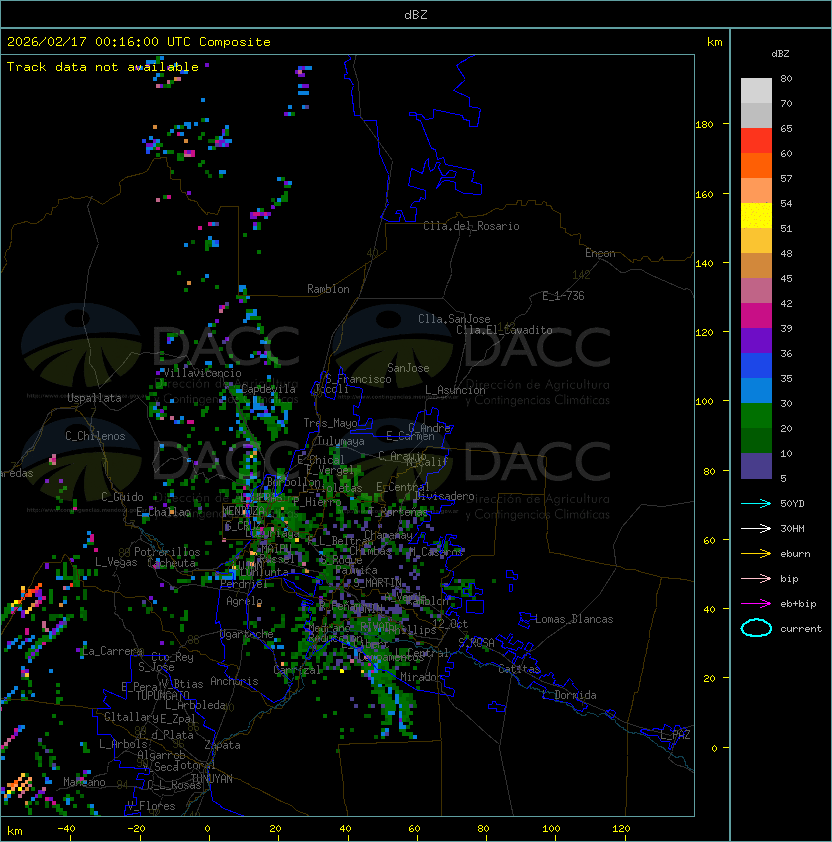Click the L_Asuncion place label
The height and width of the screenshot is (842, 832).
tap(455, 390)
